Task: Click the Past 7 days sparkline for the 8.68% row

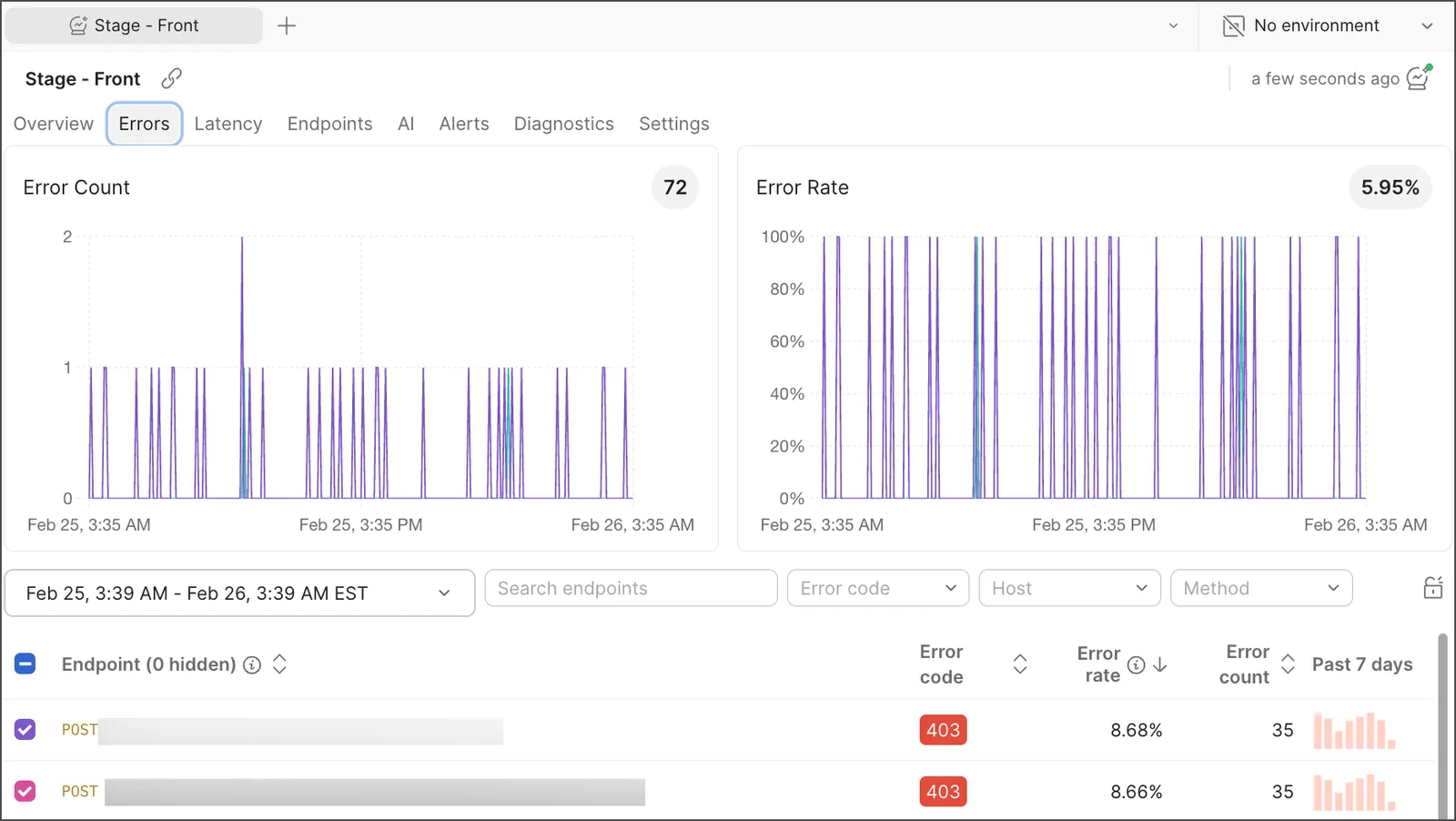Action: pos(1354,731)
